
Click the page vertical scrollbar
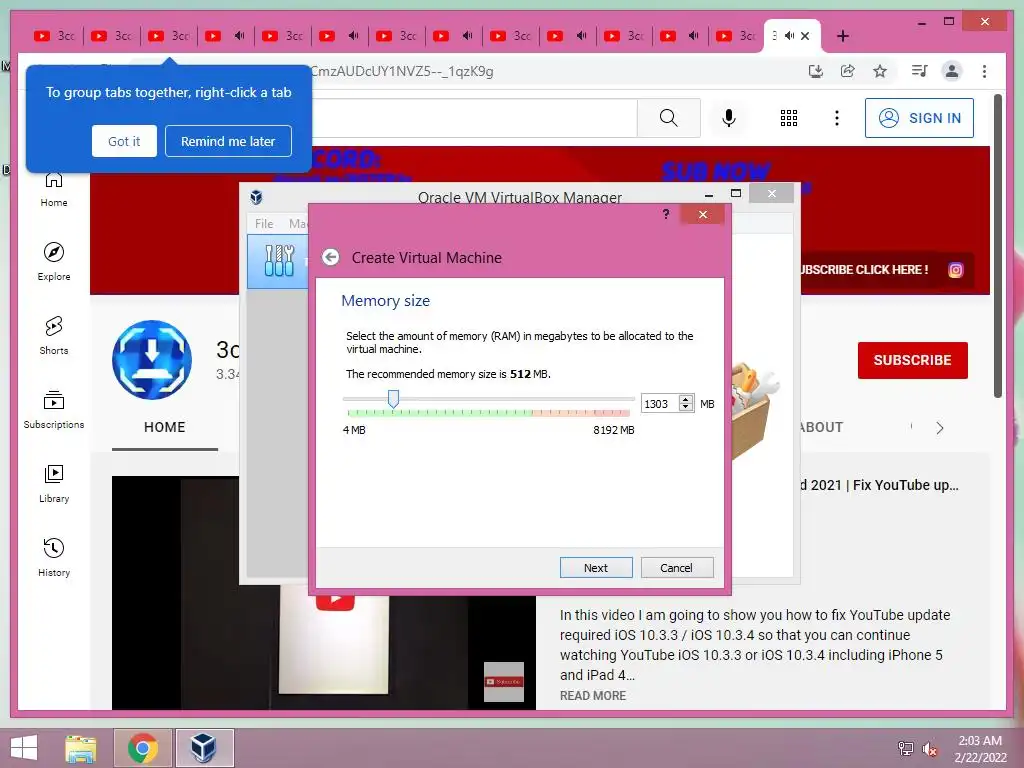point(998,245)
